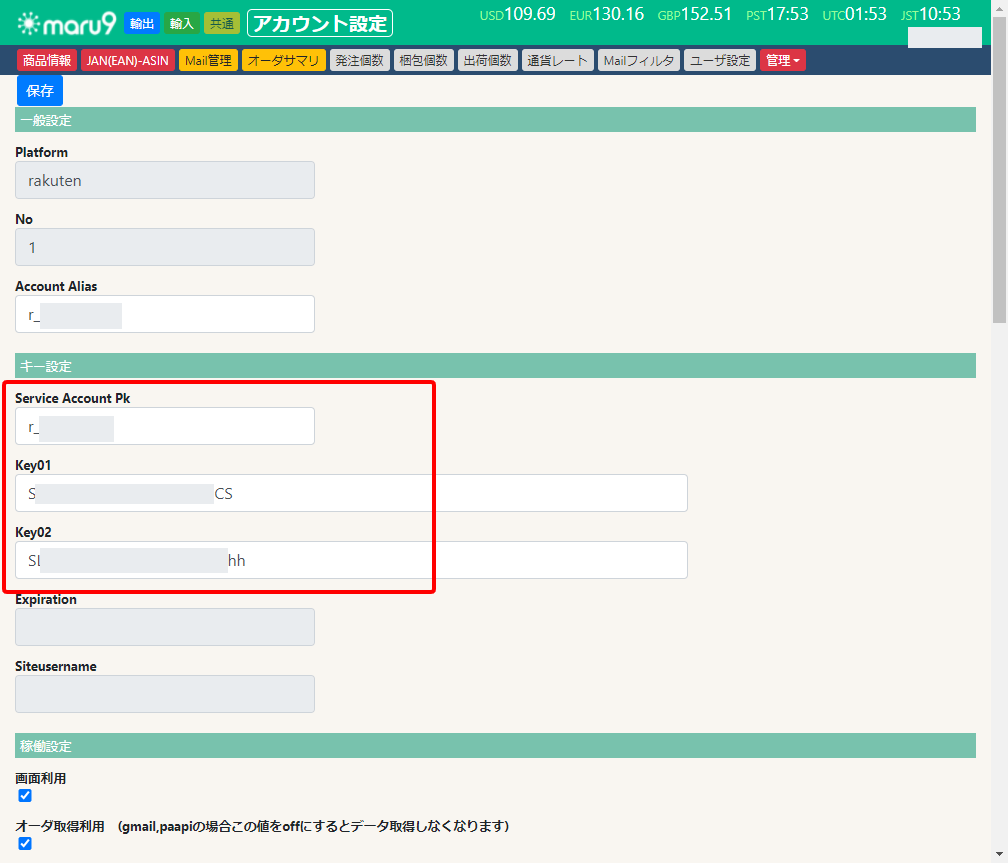Viewport: 1008px width, 863px height.
Task: Click the Platform field showing rakuten
Action: coord(165,180)
